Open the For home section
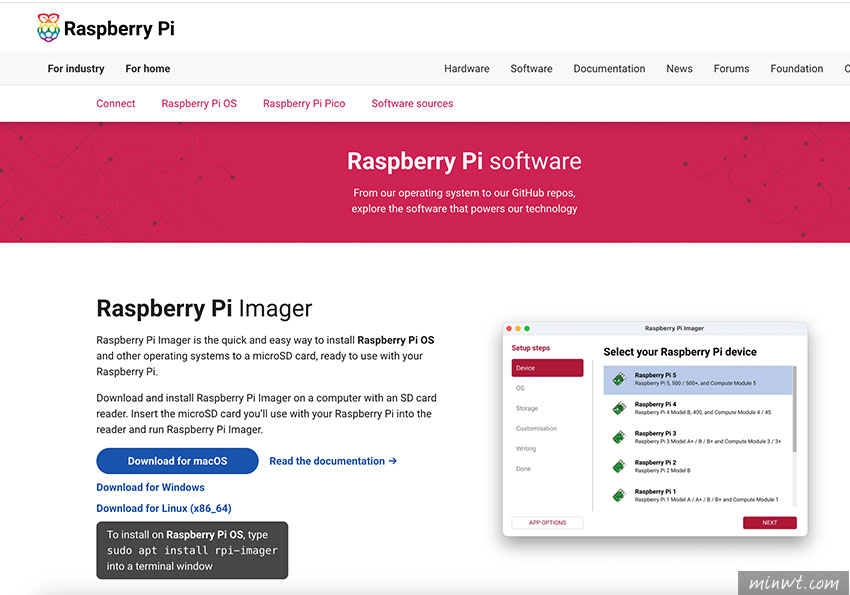 pyautogui.click(x=147, y=69)
